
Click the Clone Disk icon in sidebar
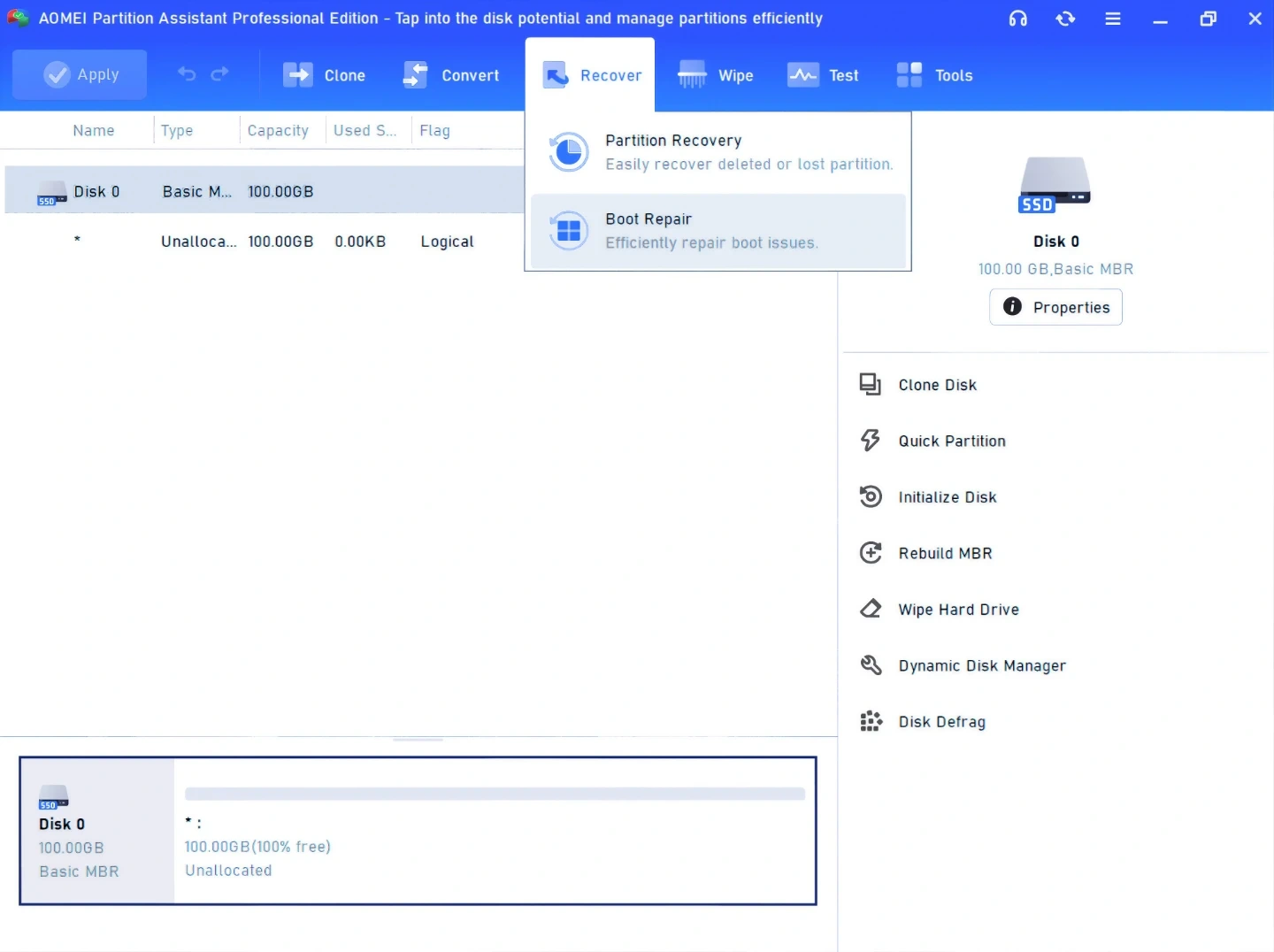click(x=871, y=385)
